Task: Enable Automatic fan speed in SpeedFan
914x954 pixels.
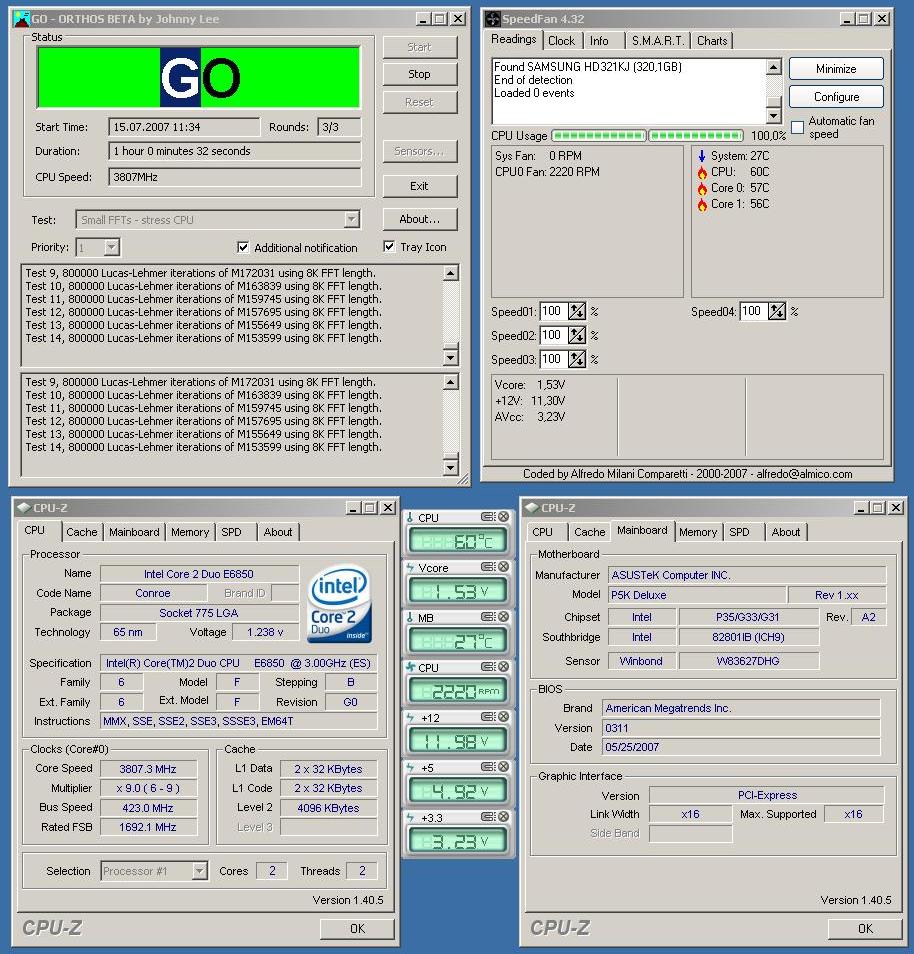Action: click(x=797, y=127)
